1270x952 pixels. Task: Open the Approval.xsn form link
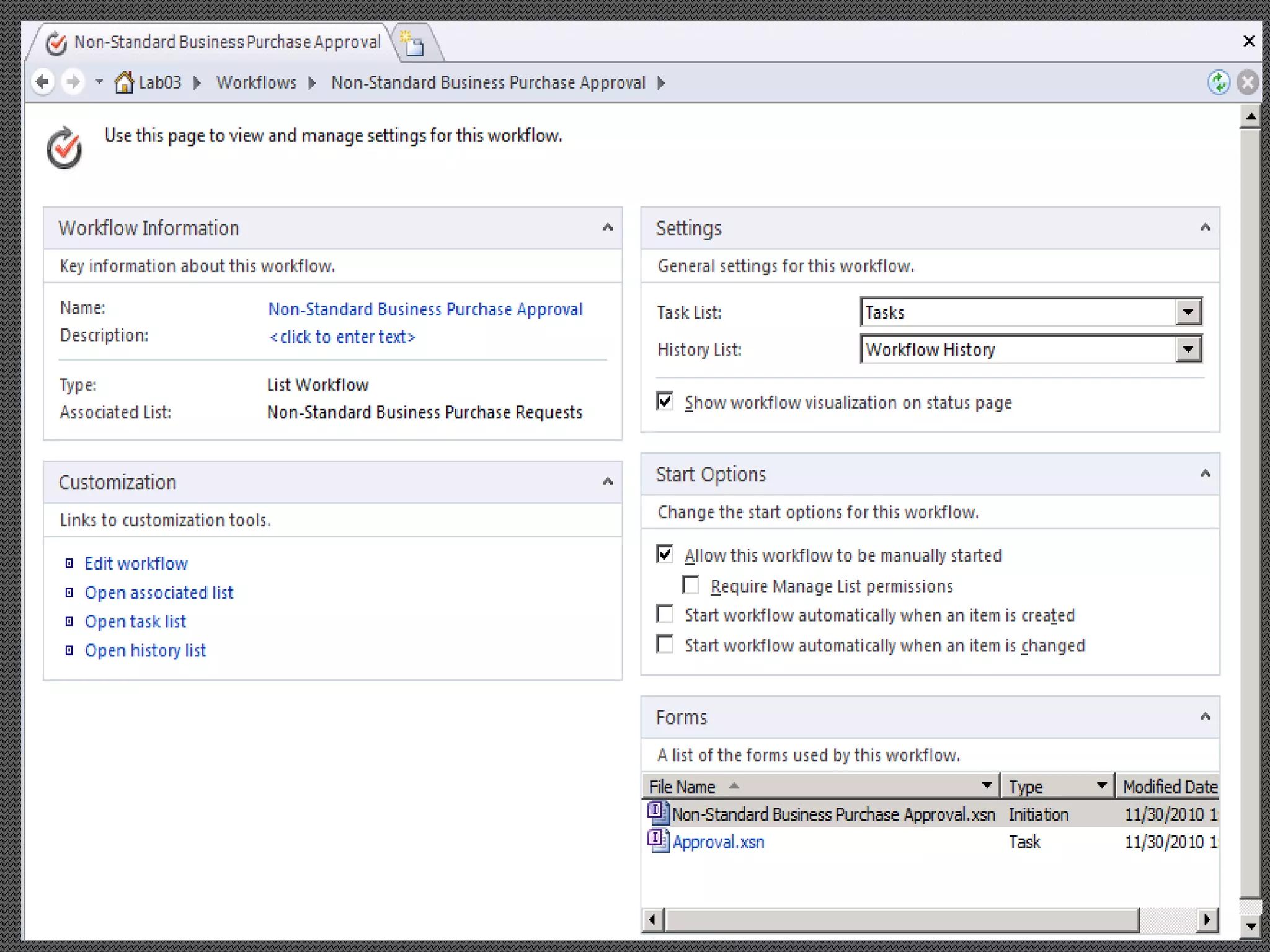click(x=718, y=842)
